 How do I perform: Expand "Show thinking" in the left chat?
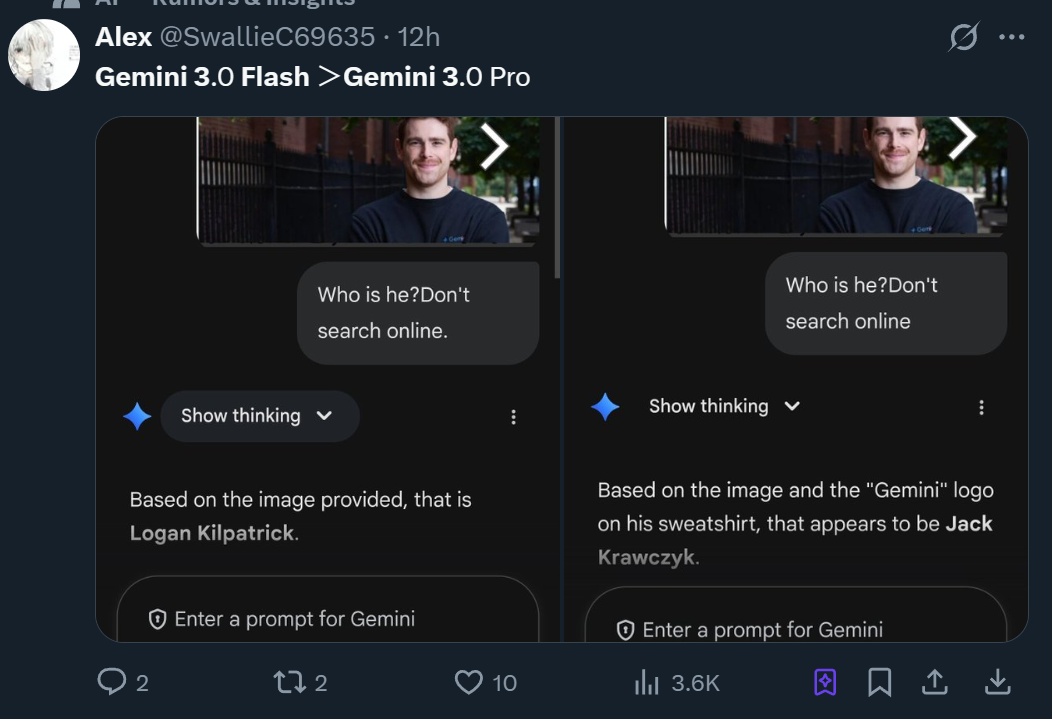(257, 416)
